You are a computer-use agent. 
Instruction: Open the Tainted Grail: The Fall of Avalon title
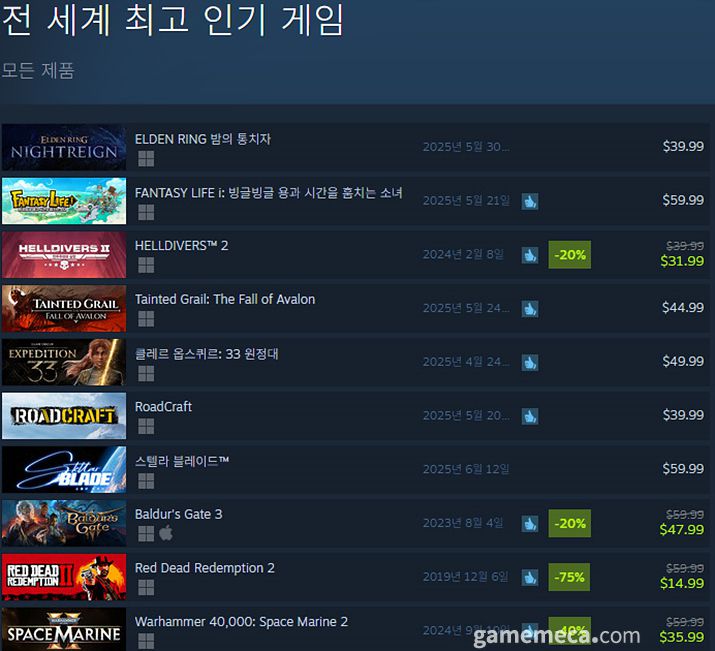tap(225, 300)
